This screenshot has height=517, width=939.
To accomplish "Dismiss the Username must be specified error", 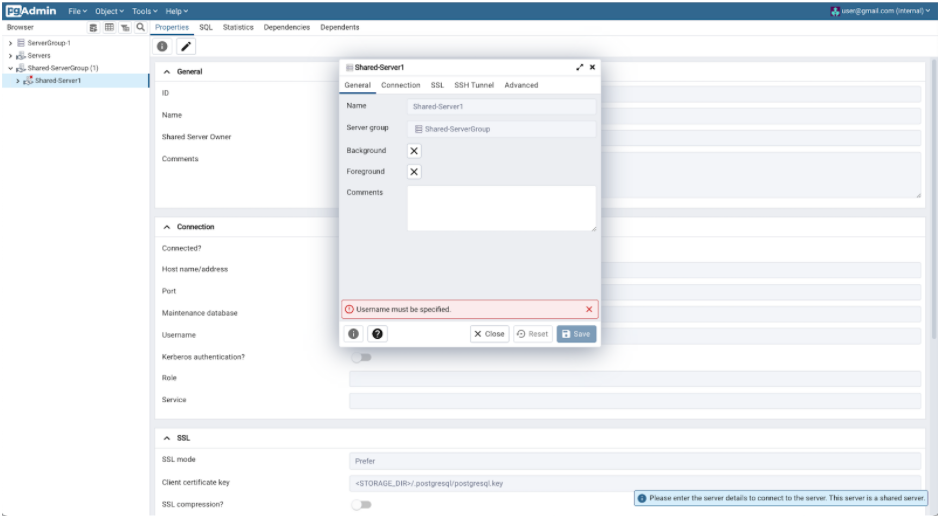I will 589,309.
